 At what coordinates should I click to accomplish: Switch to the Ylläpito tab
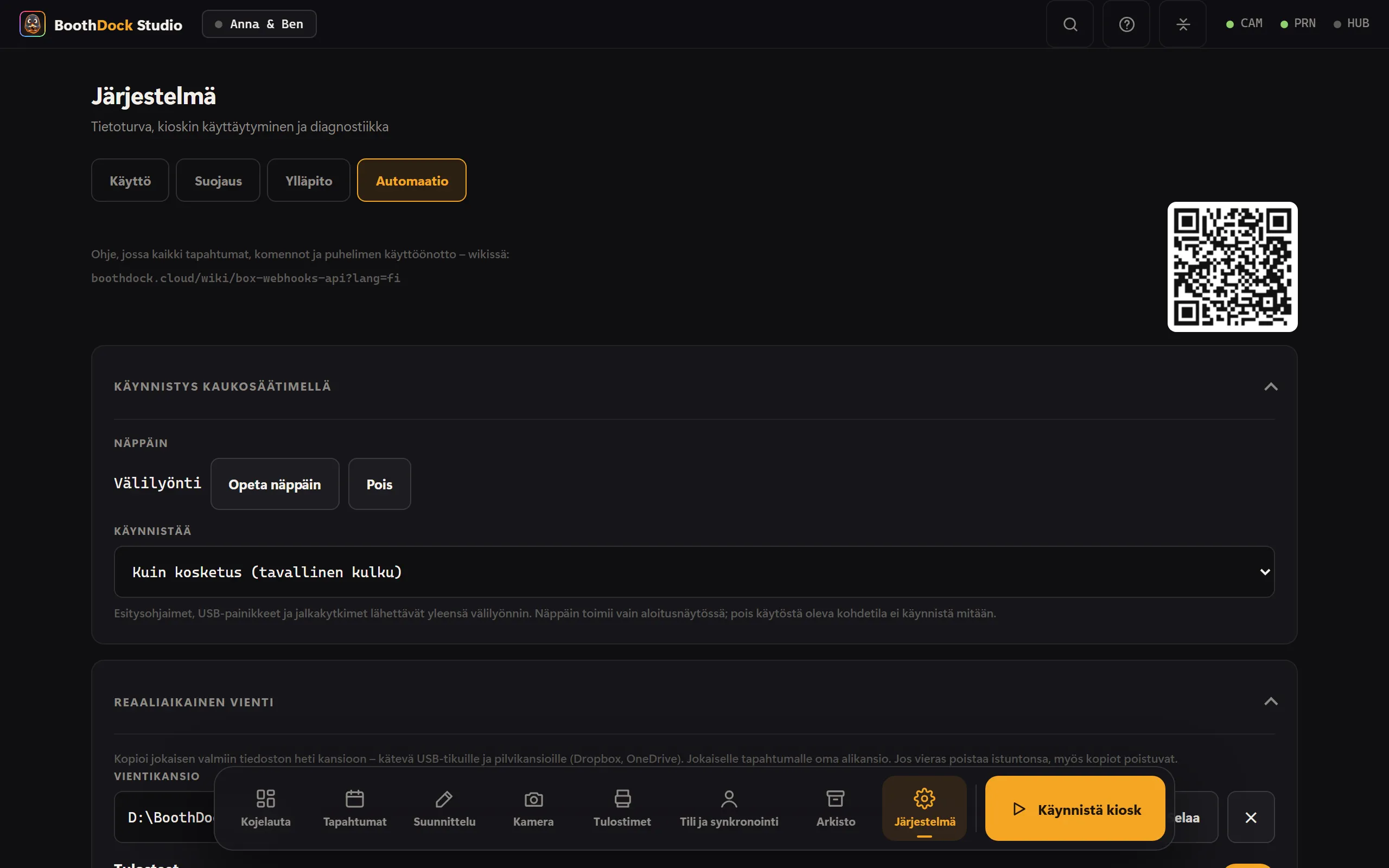(x=309, y=180)
